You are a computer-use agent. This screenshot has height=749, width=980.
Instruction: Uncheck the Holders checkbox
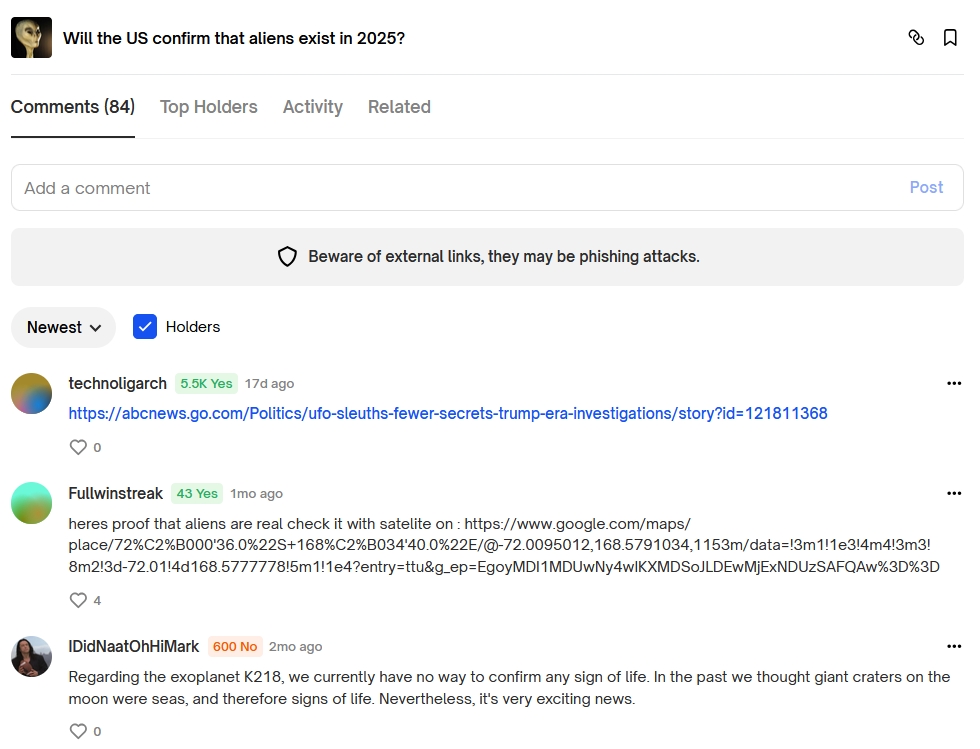(145, 327)
